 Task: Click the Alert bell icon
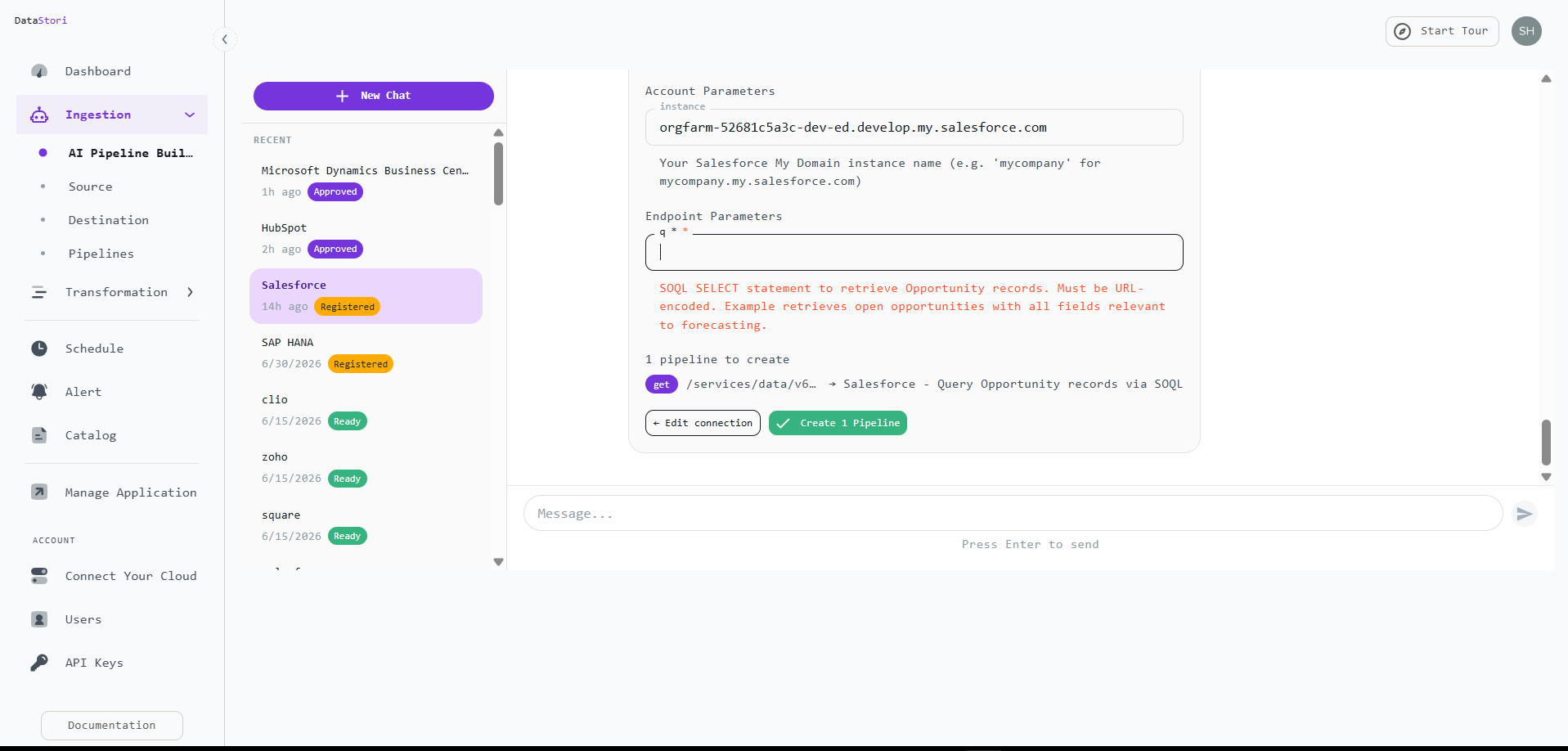(x=39, y=392)
